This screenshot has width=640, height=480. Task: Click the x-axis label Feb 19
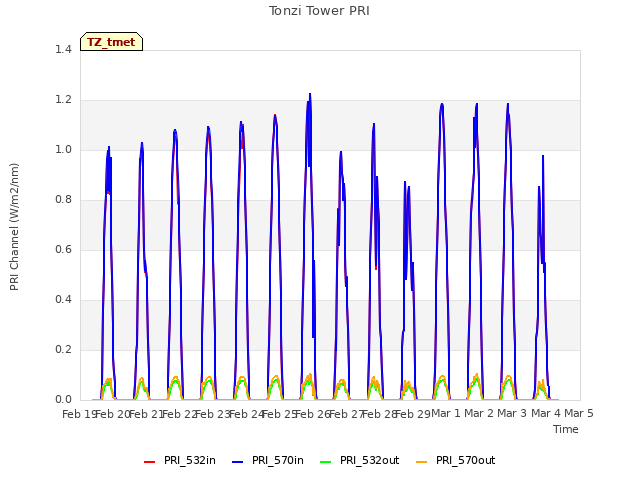tap(79, 414)
